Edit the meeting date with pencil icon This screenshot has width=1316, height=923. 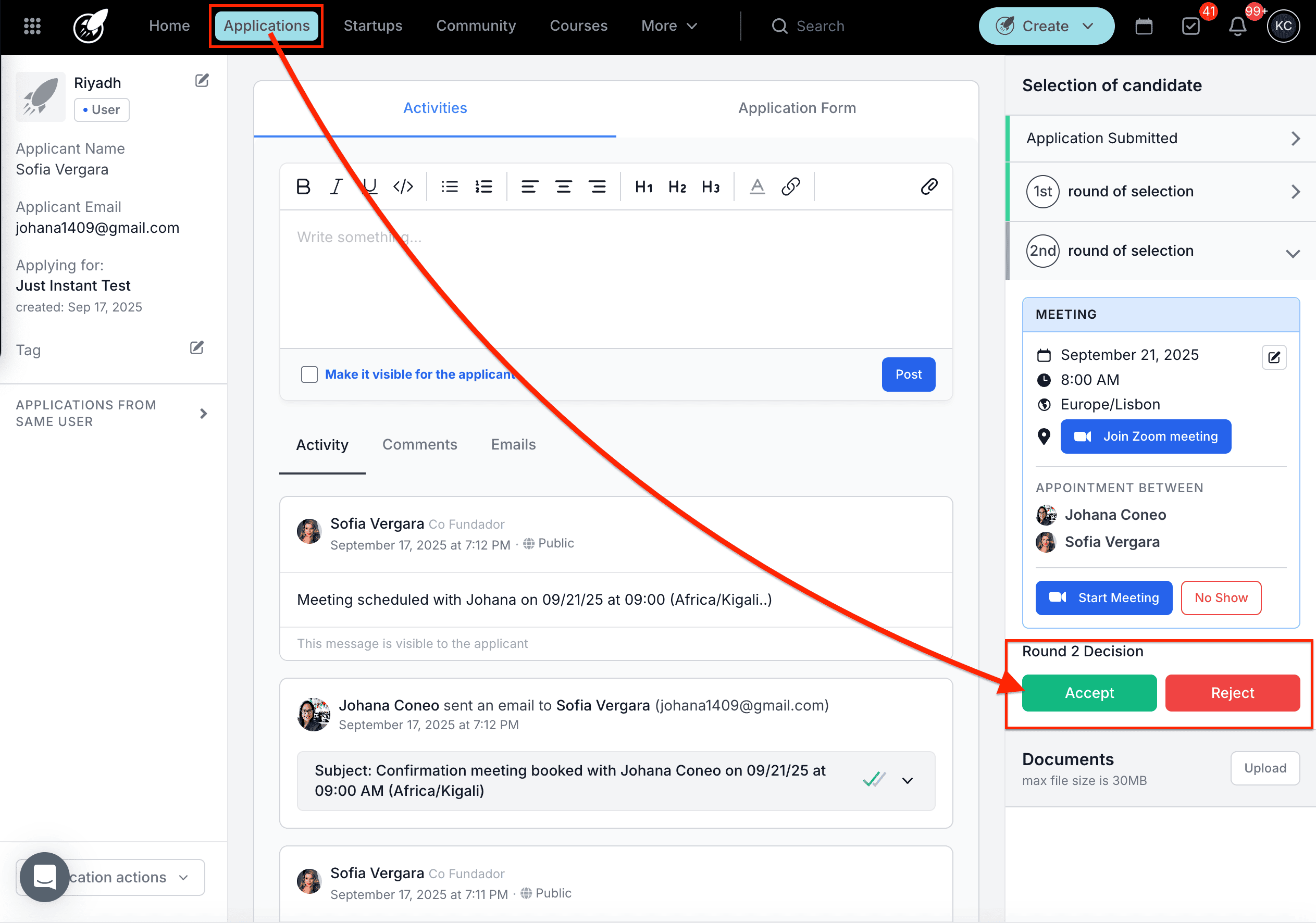tap(1274, 357)
